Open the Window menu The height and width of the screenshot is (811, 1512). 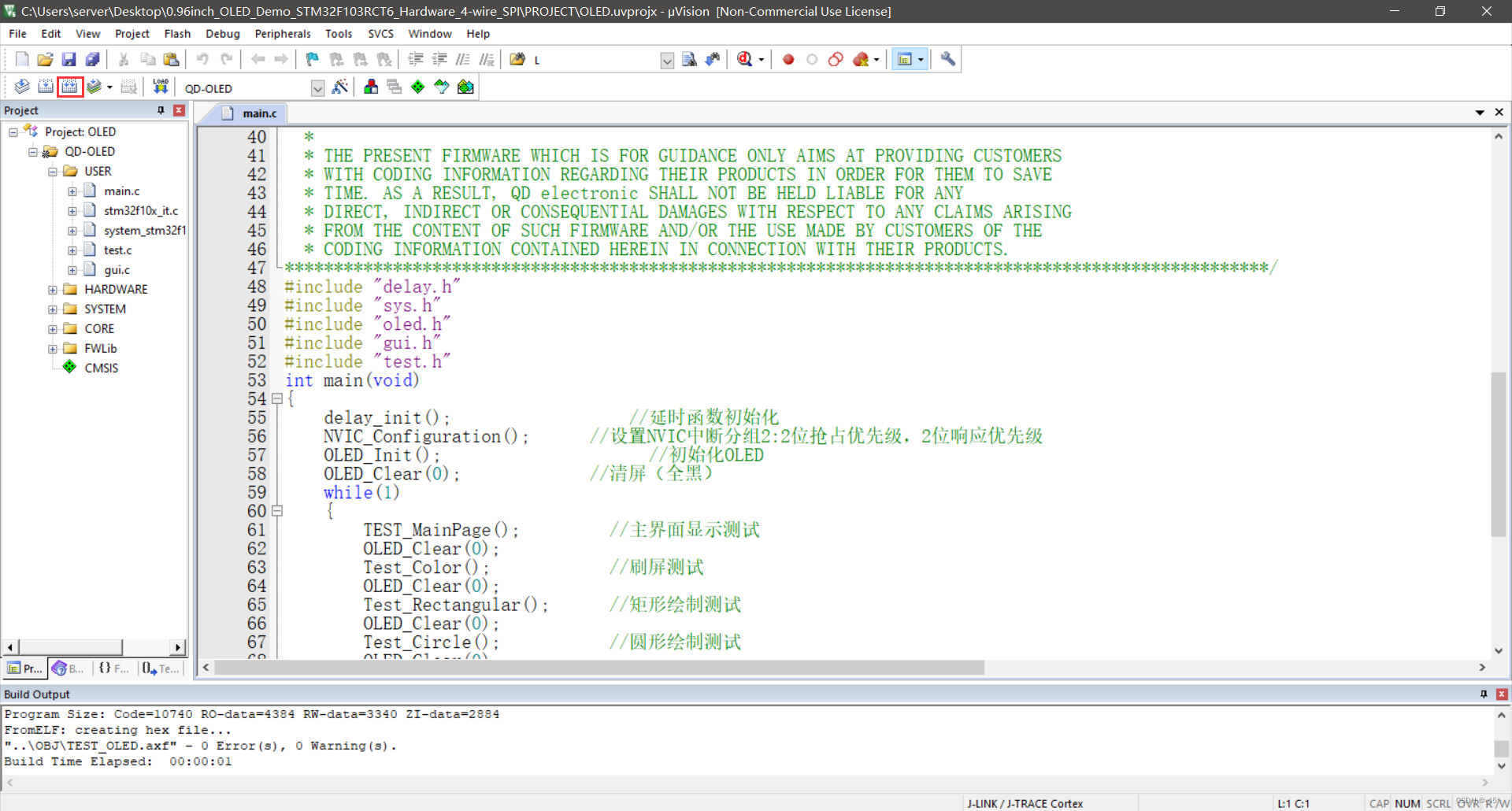[x=429, y=34]
